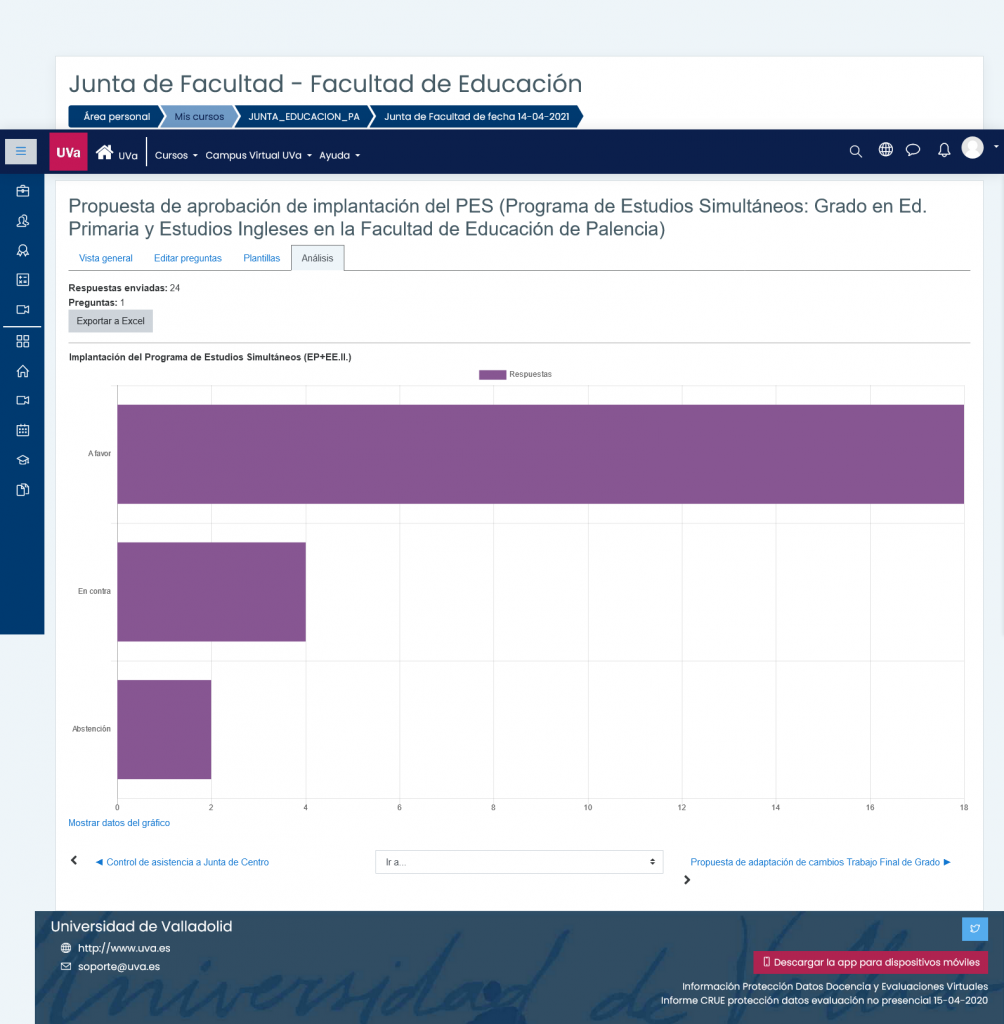Open Mostrar datos del gráfico link
This screenshot has height=1024, width=1004.
pos(119,823)
